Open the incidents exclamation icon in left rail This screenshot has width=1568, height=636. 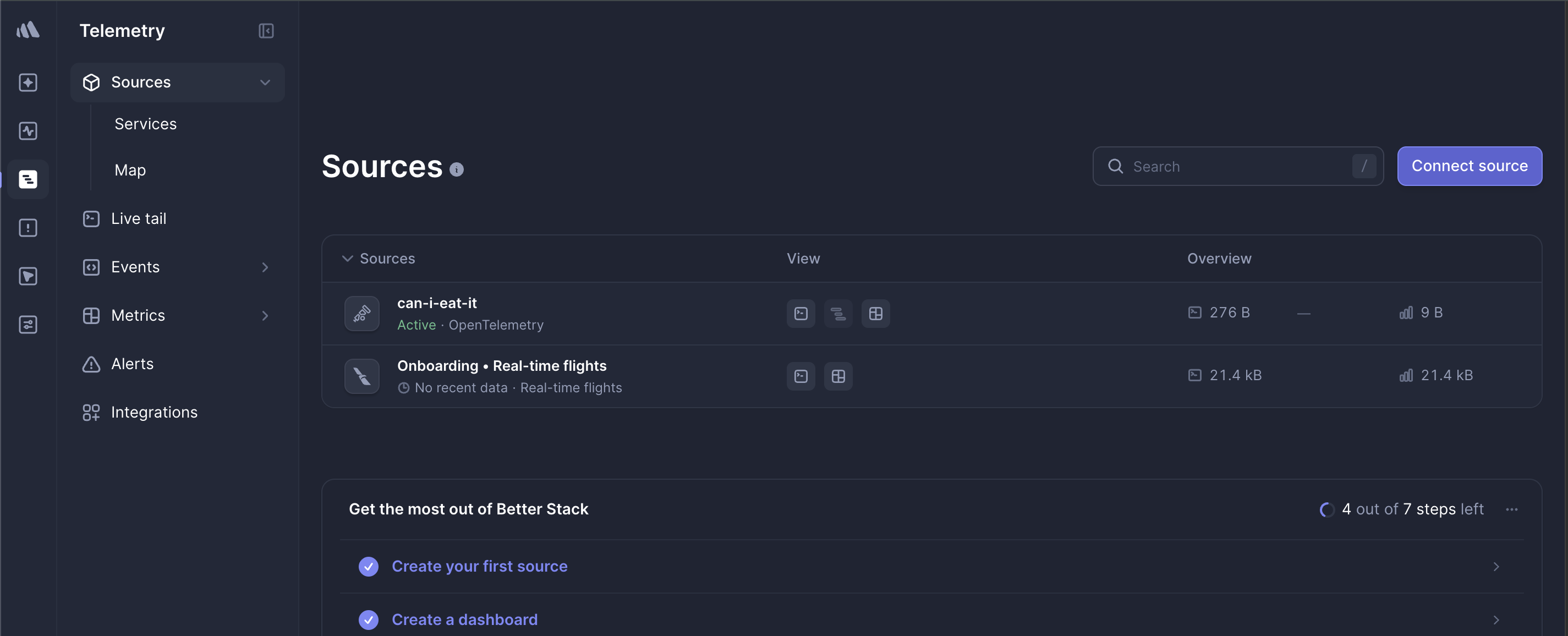point(28,228)
